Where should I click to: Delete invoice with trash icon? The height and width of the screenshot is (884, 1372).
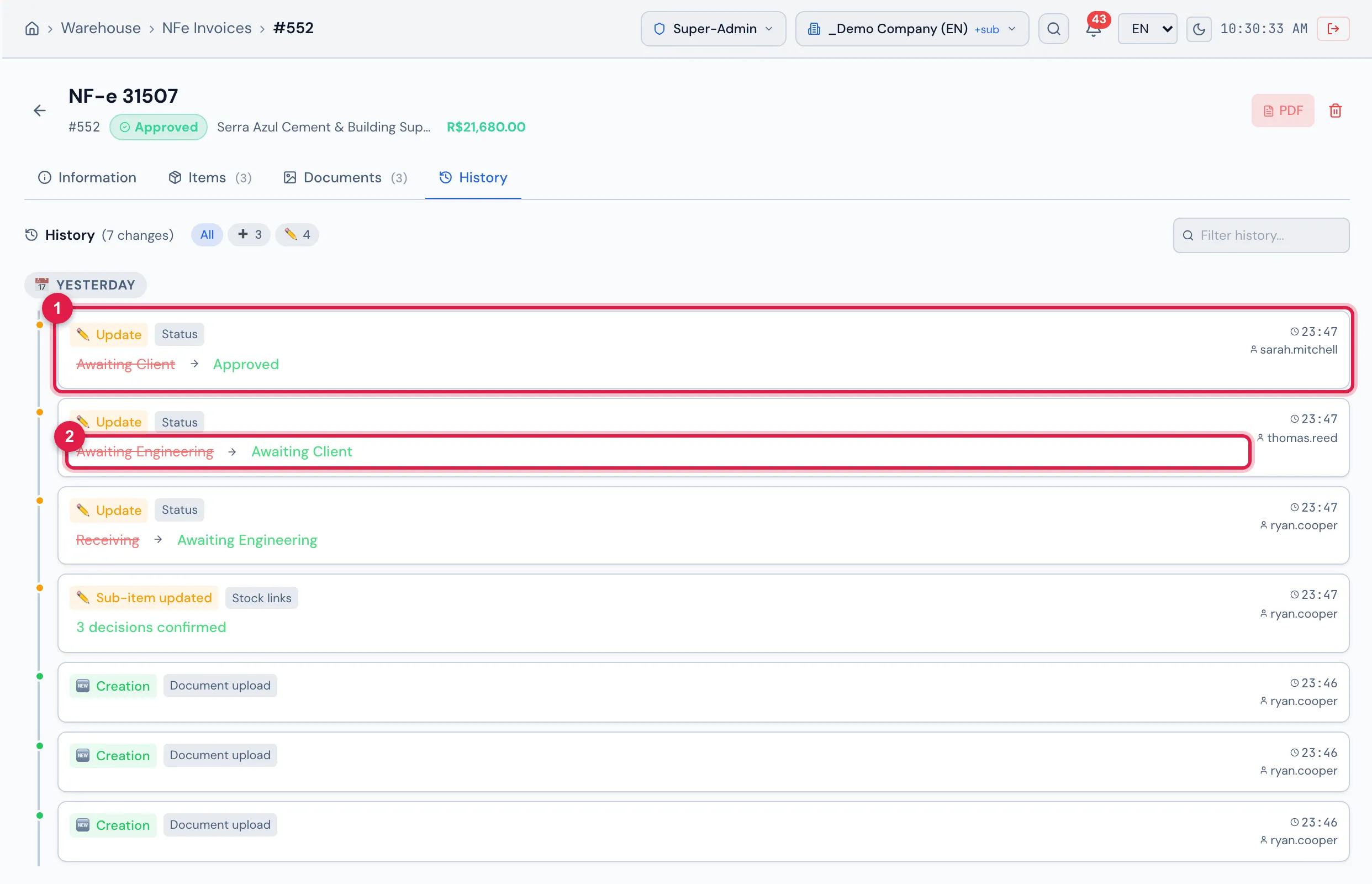pyautogui.click(x=1336, y=110)
